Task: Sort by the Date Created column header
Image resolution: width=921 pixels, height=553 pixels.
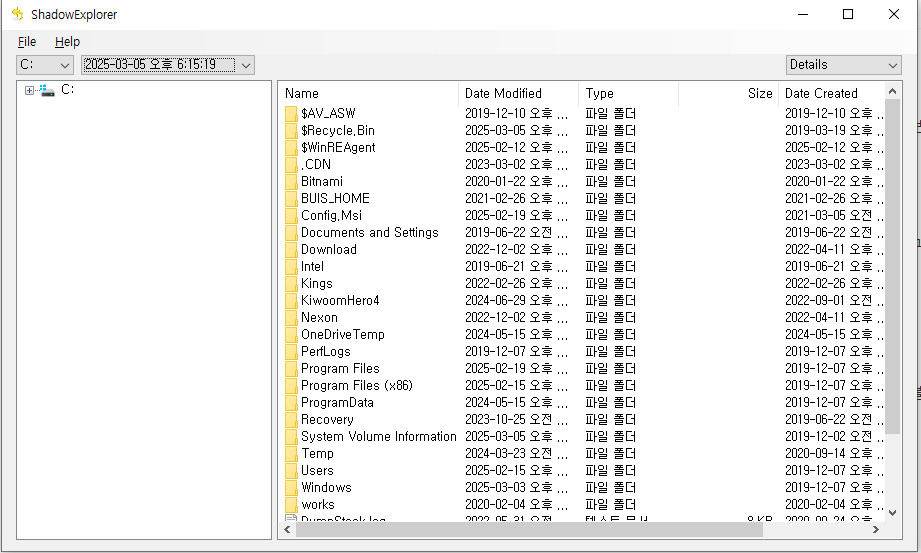Action: click(831, 93)
